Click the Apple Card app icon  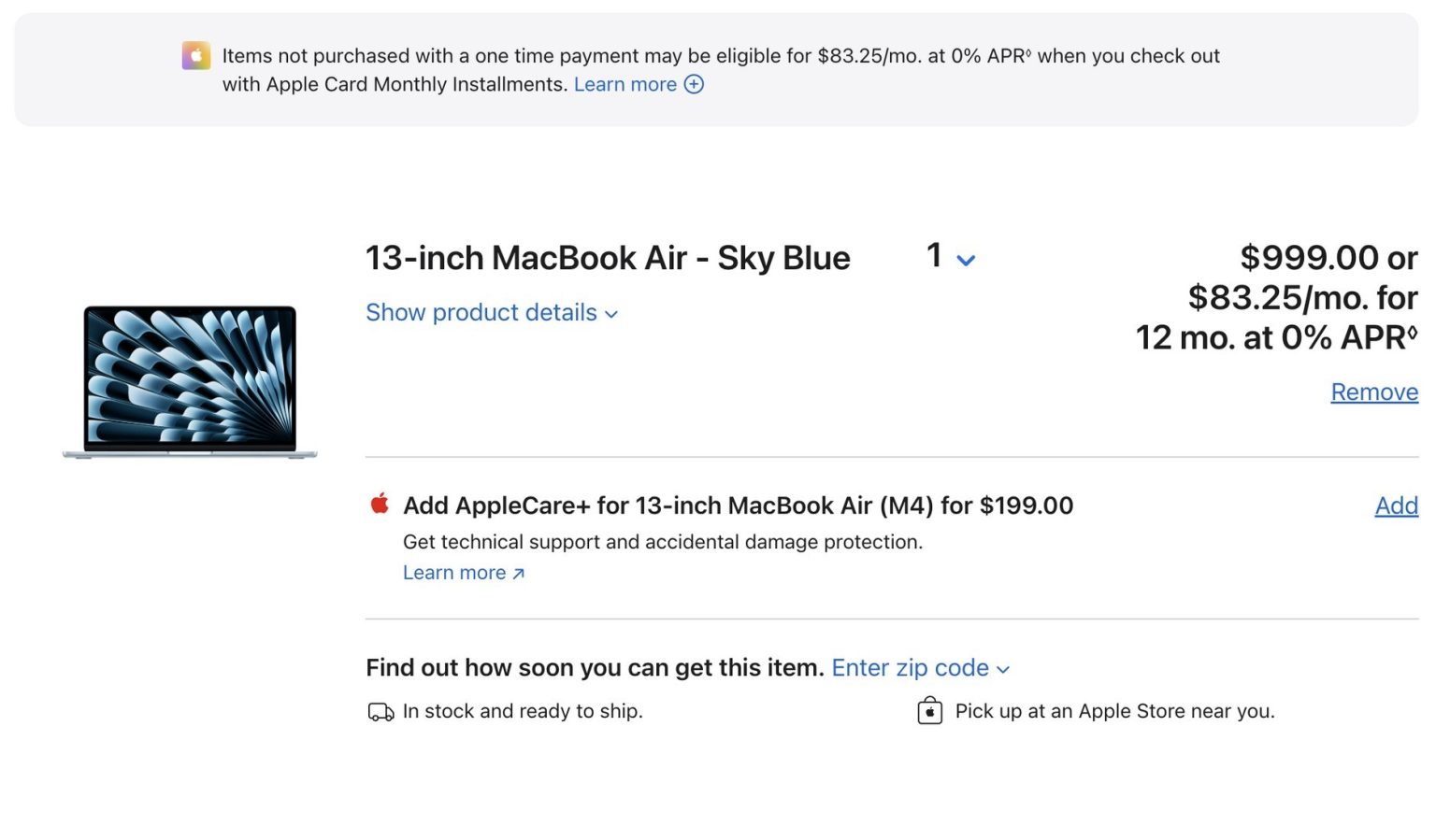tap(195, 56)
